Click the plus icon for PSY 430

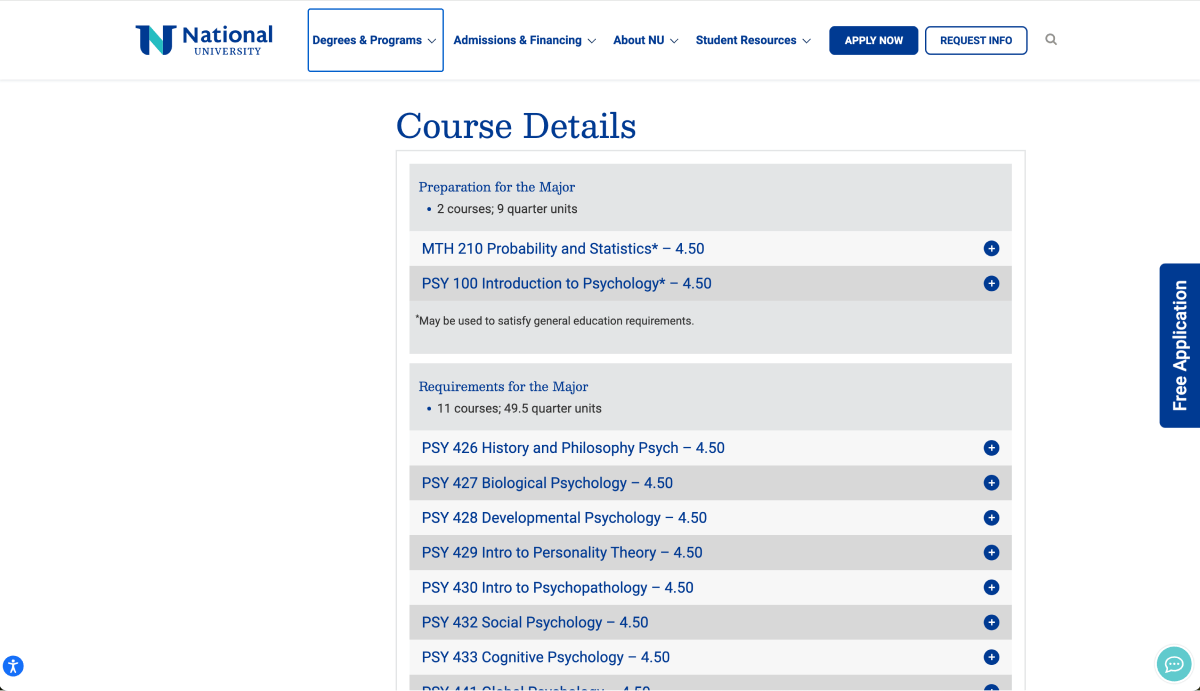click(991, 587)
